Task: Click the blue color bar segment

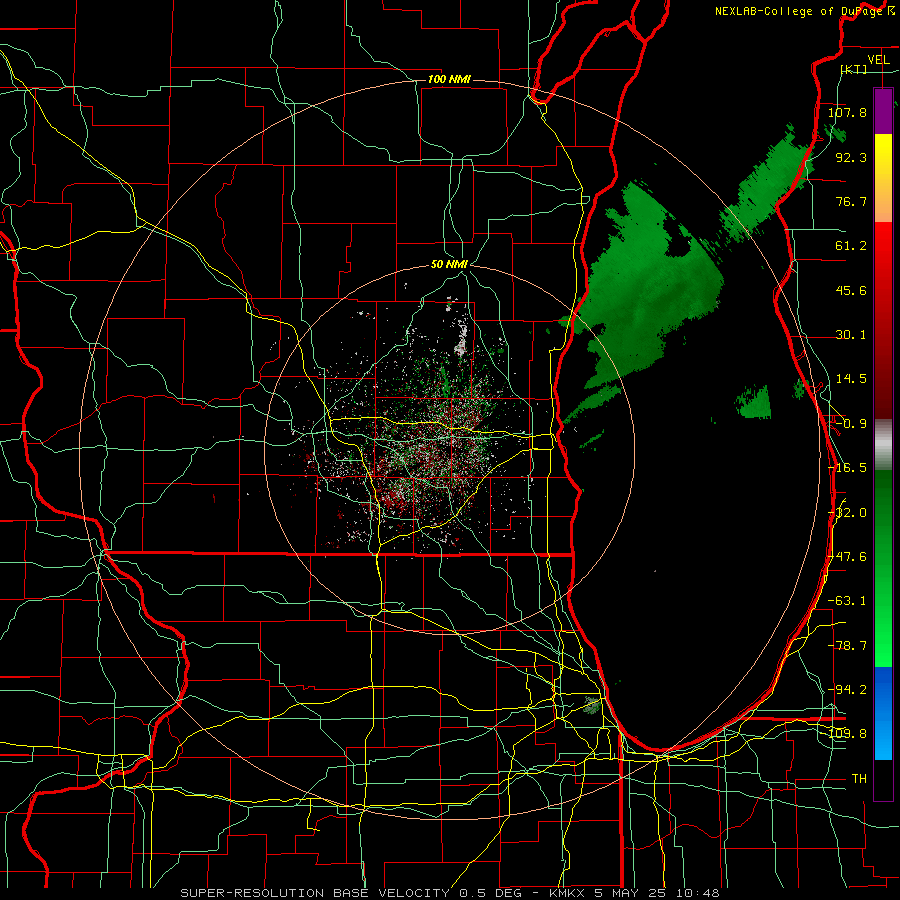Action: 883,713
